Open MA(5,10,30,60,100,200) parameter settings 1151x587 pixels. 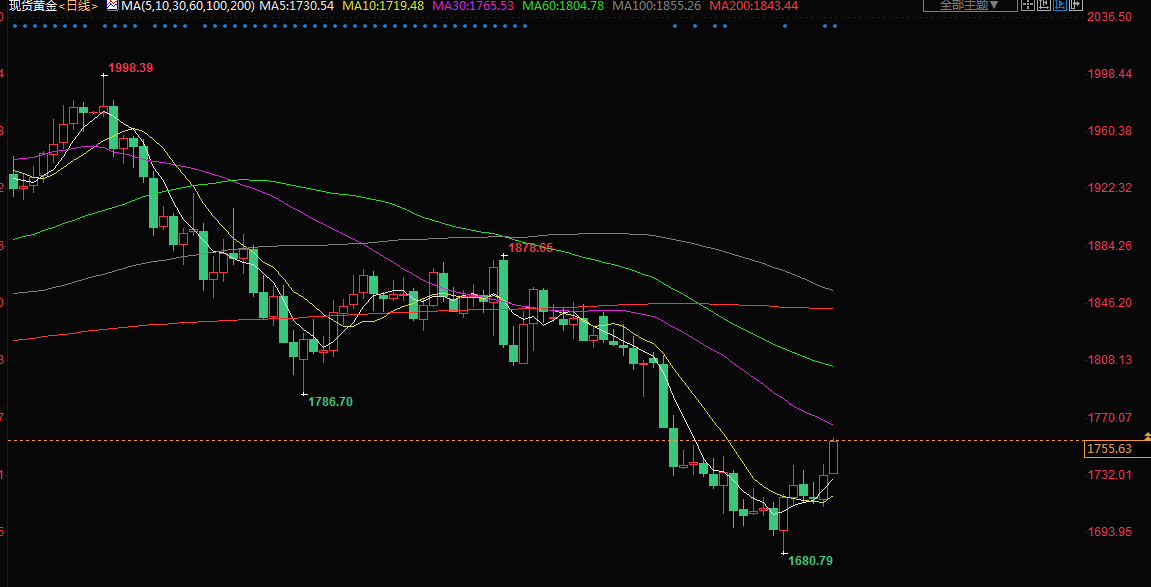[x=180, y=6]
